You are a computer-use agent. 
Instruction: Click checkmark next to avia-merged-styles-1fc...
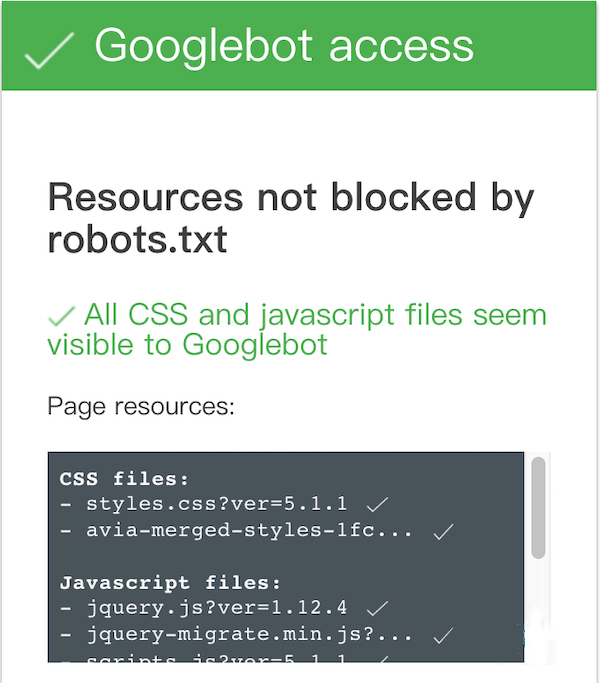443,531
